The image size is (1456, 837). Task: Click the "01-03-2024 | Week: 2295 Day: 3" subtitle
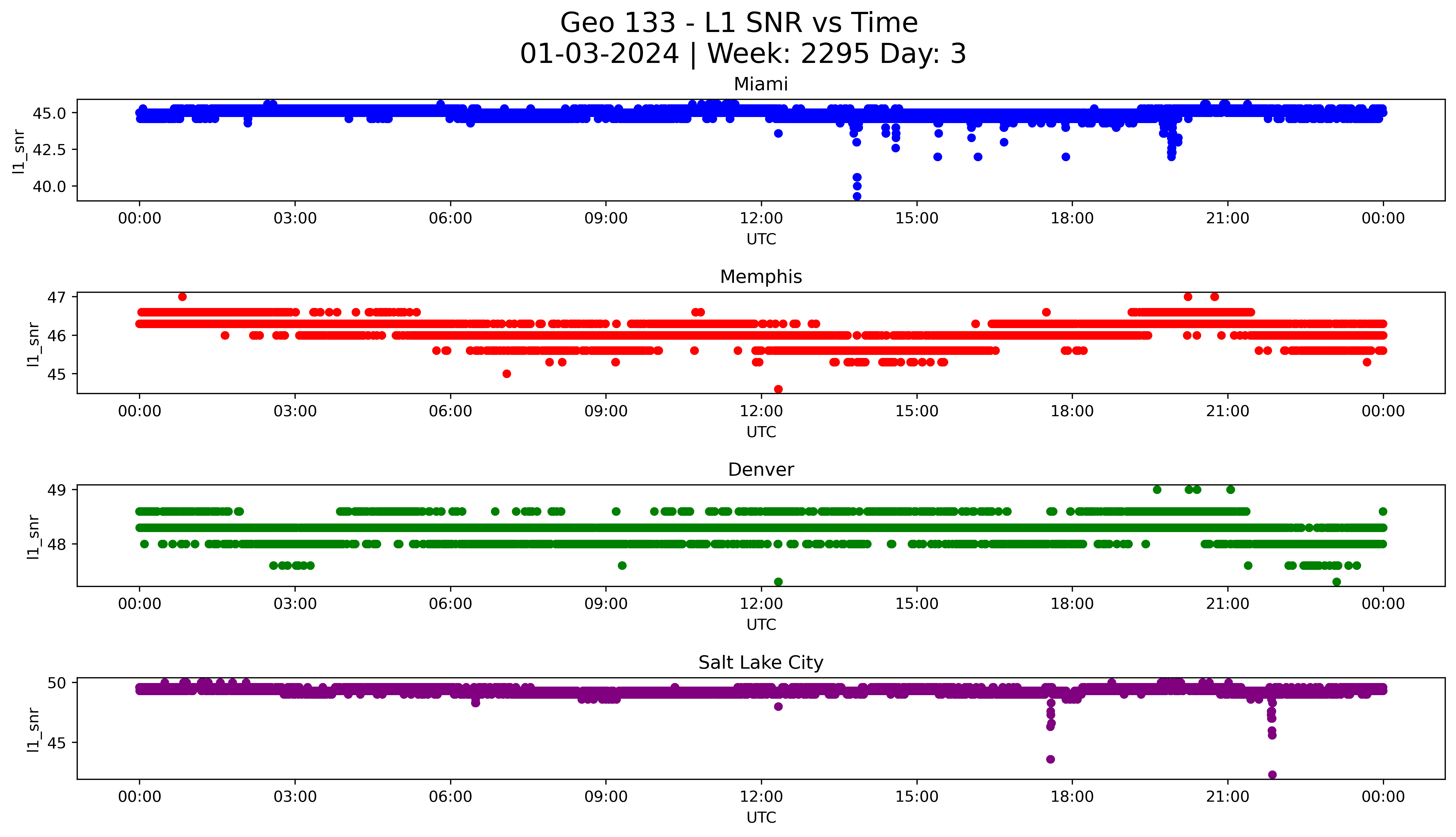pyautogui.click(x=743, y=54)
